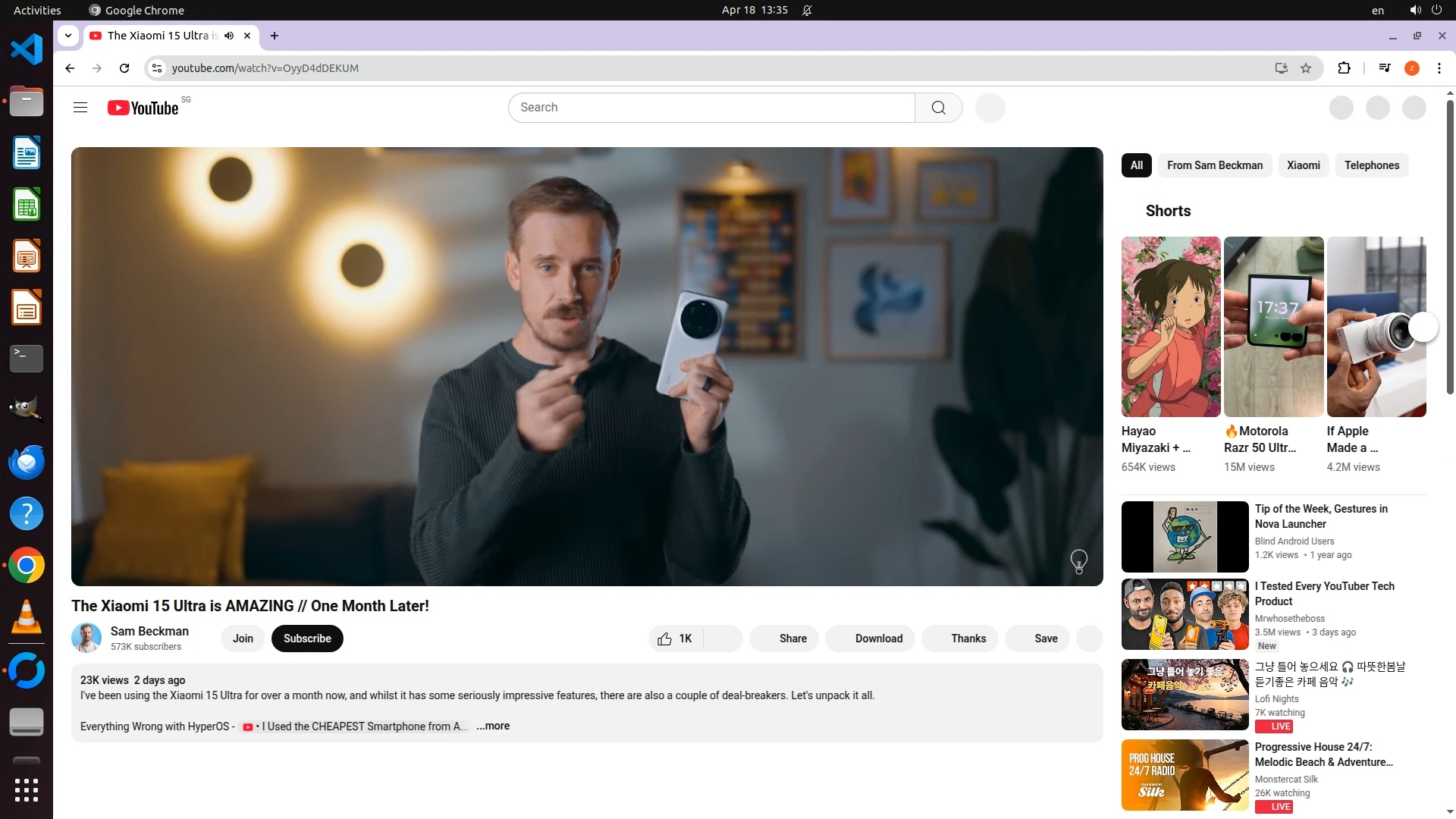Image resolution: width=1456 pixels, height=819 pixels.
Task: Reload the page
Action: tap(124, 68)
